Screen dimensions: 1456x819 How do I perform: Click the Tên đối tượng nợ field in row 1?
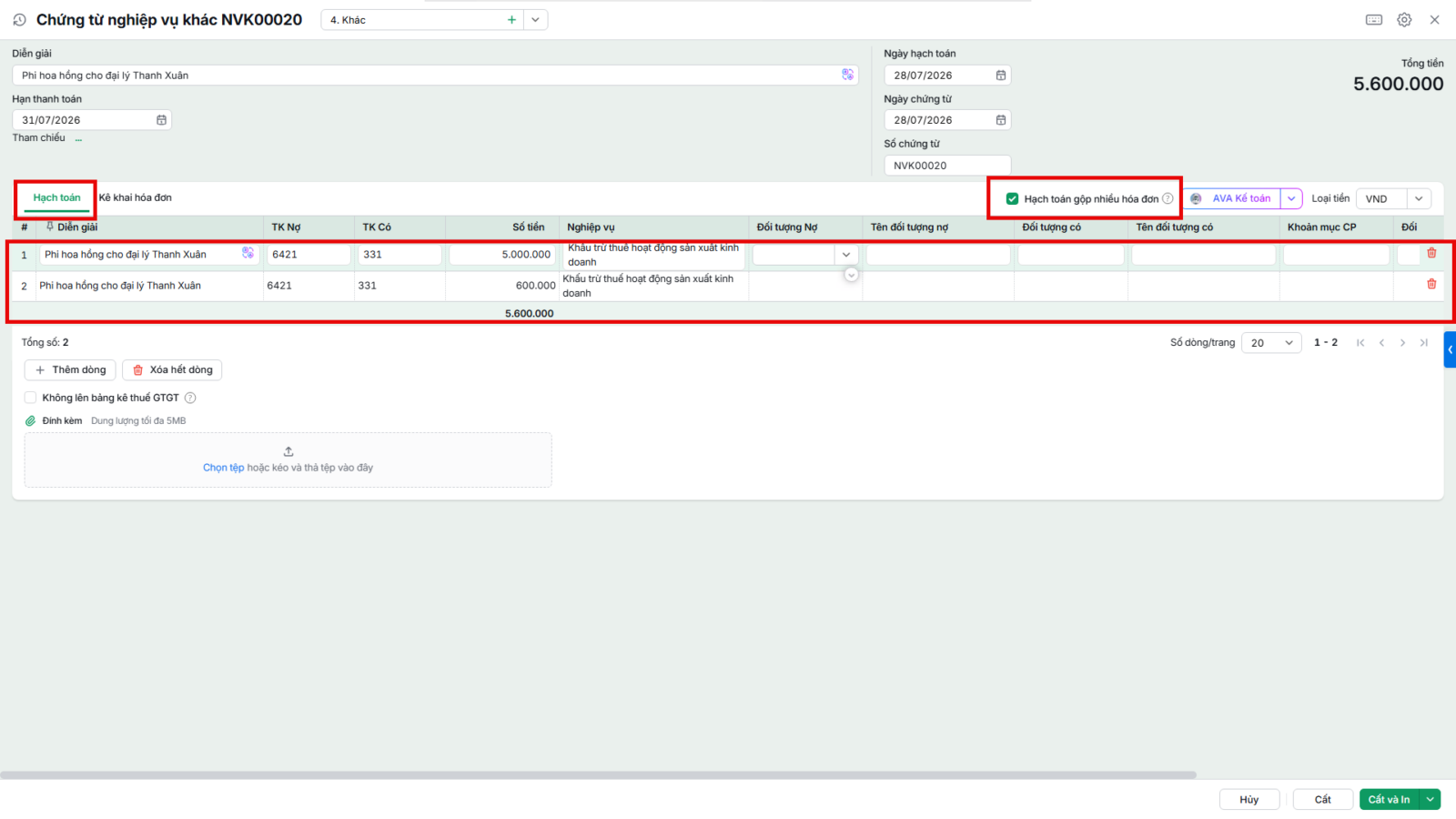click(x=938, y=255)
